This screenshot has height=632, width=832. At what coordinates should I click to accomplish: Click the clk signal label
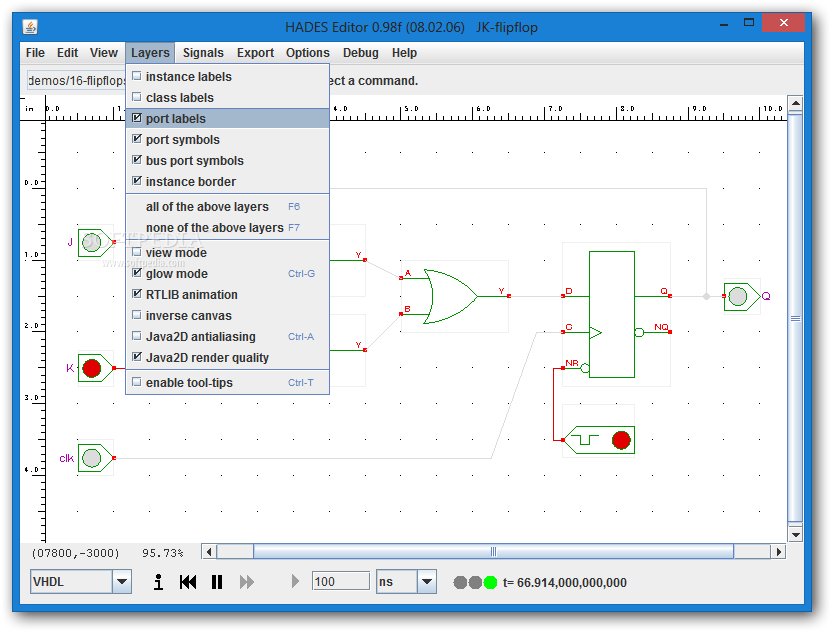coord(66,458)
